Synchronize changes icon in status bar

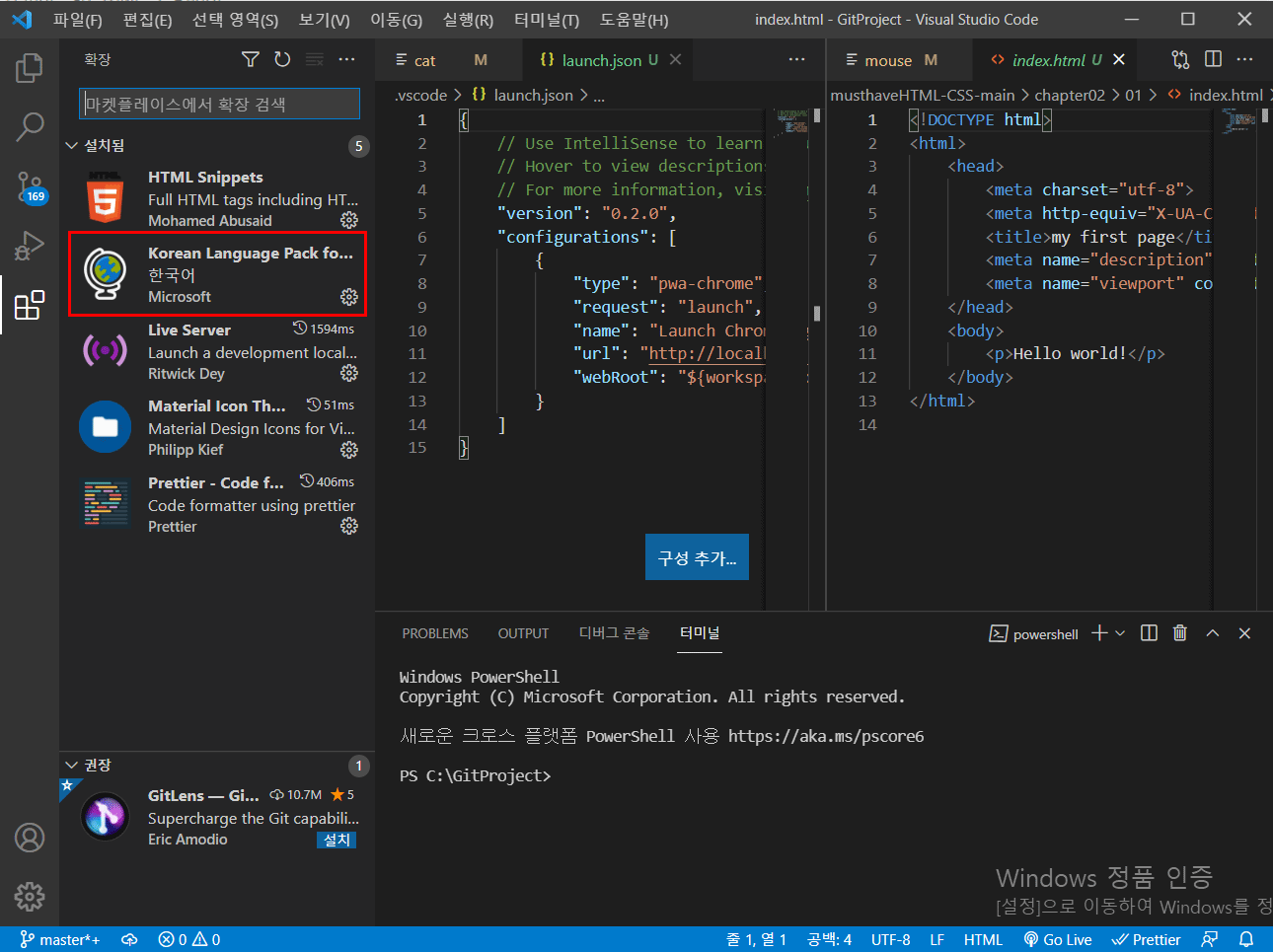pos(129,939)
